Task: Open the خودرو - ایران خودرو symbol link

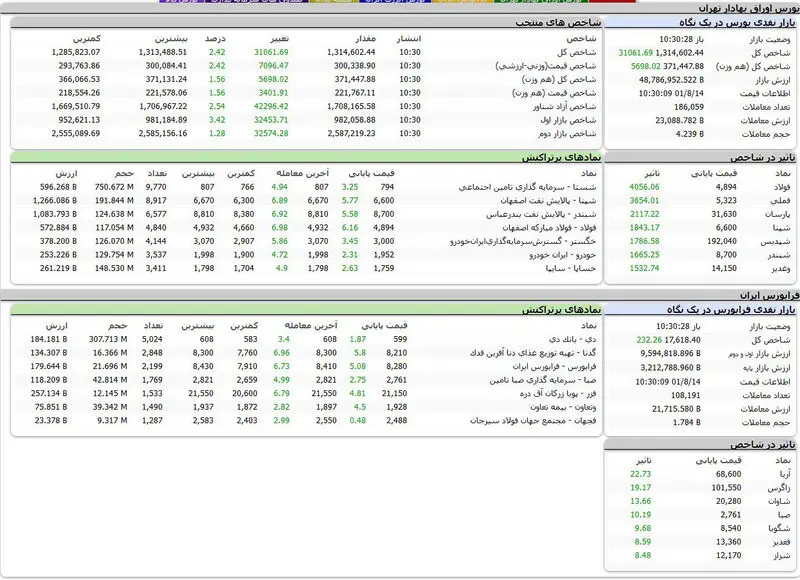Action: tap(563, 255)
